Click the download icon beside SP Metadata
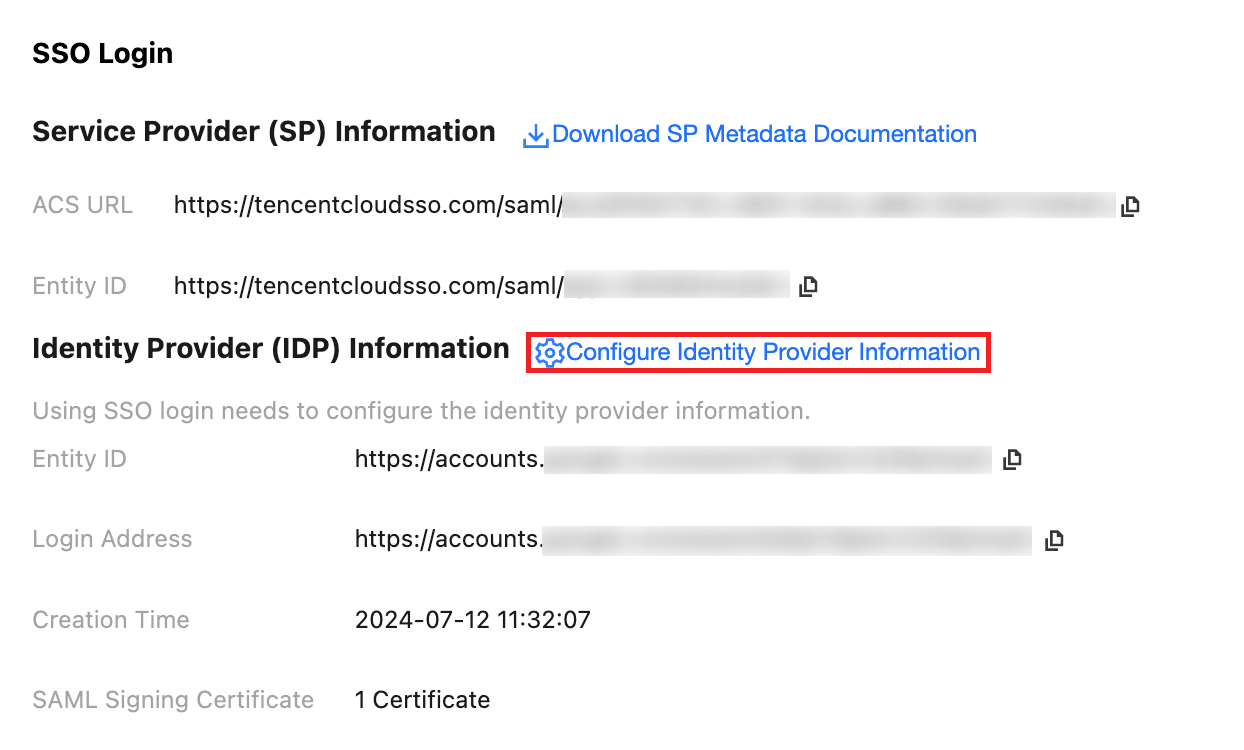This screenshot has width=1244, height=750. pos(536,135)
